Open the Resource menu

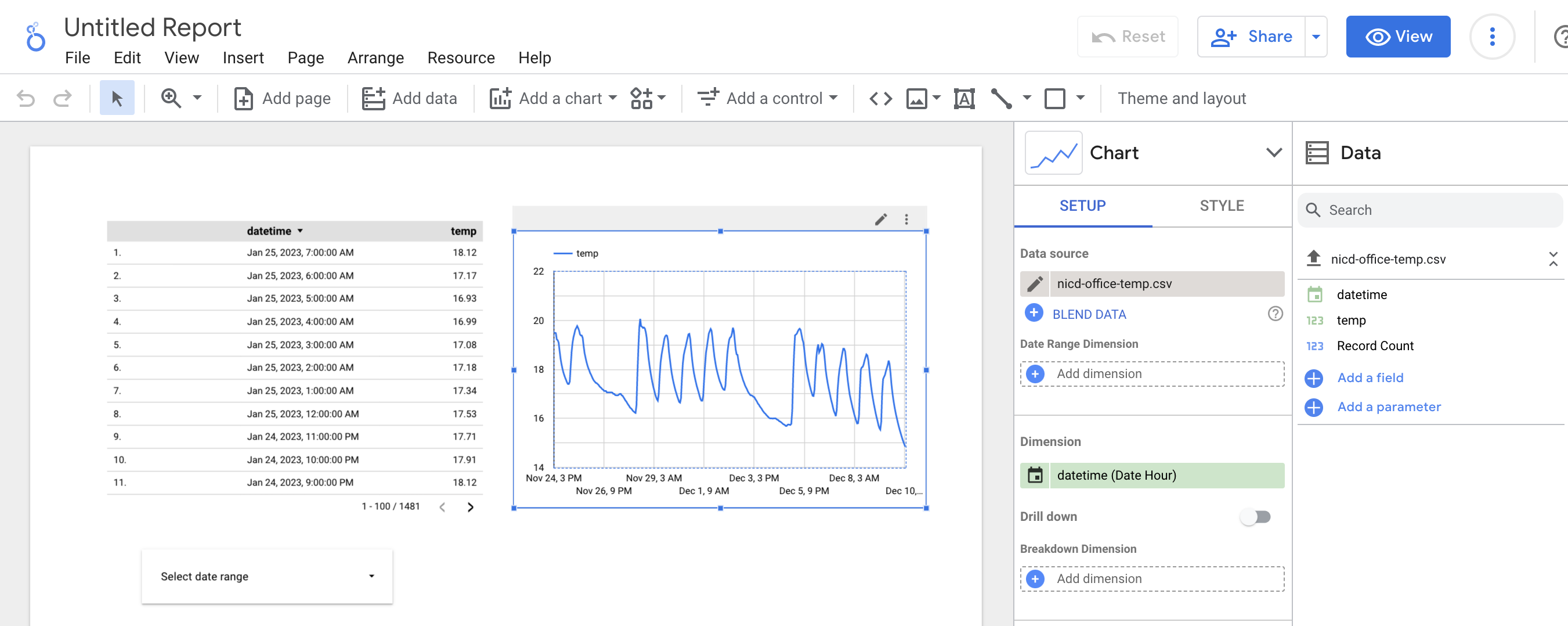coord(461,58)
